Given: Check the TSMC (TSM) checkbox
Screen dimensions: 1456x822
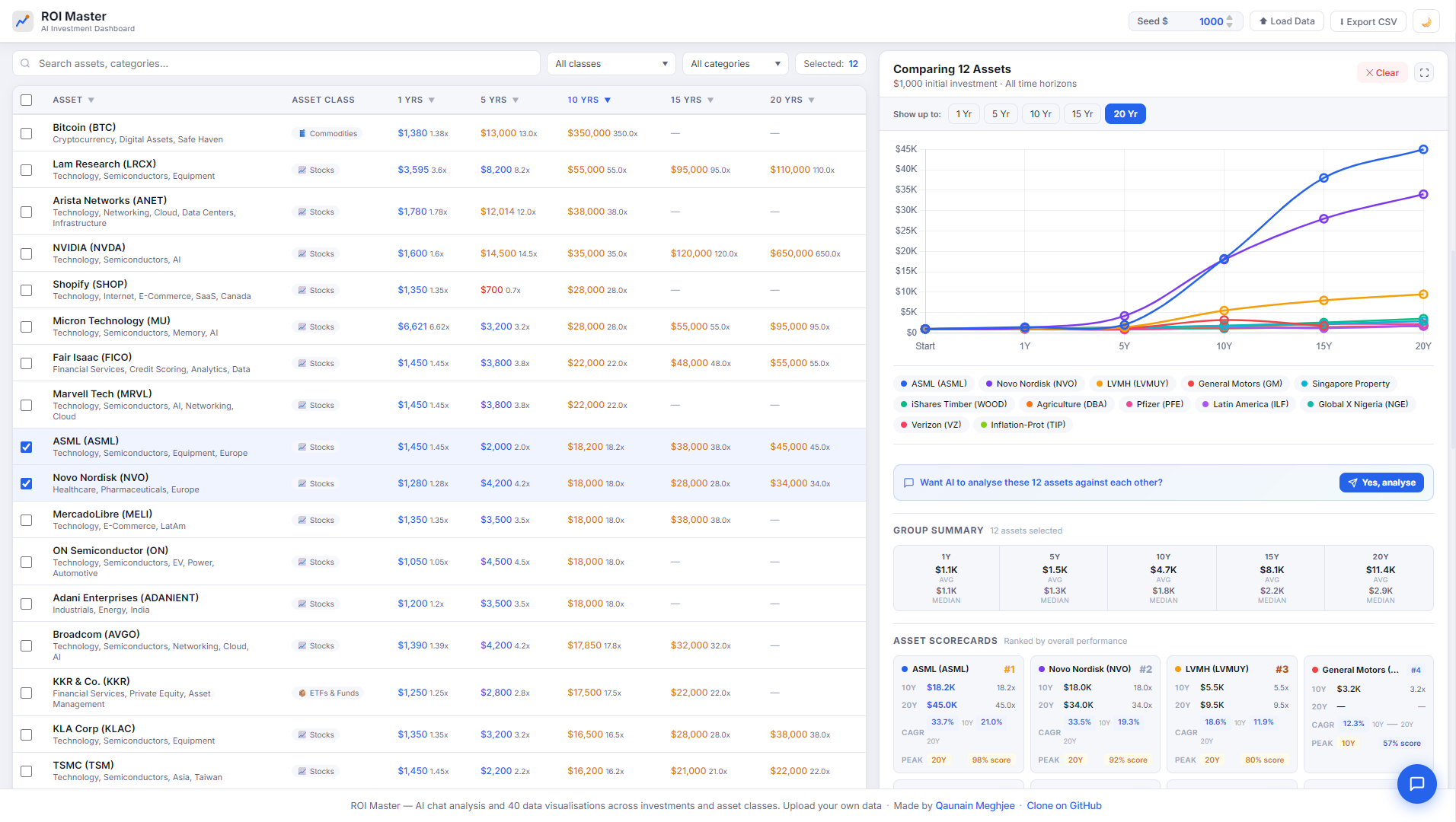Looking at the screenshot, I should click(x=27, y=772).
